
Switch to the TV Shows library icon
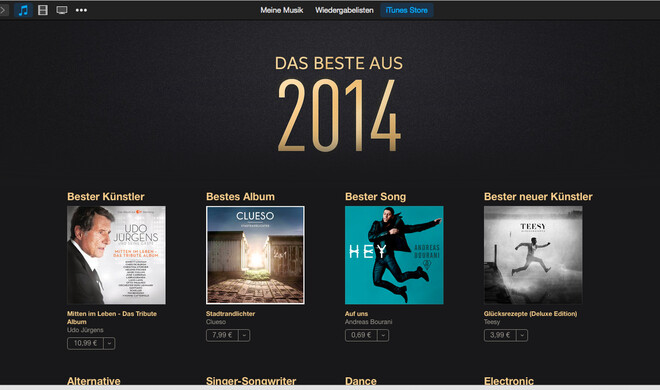click(62, 10)
